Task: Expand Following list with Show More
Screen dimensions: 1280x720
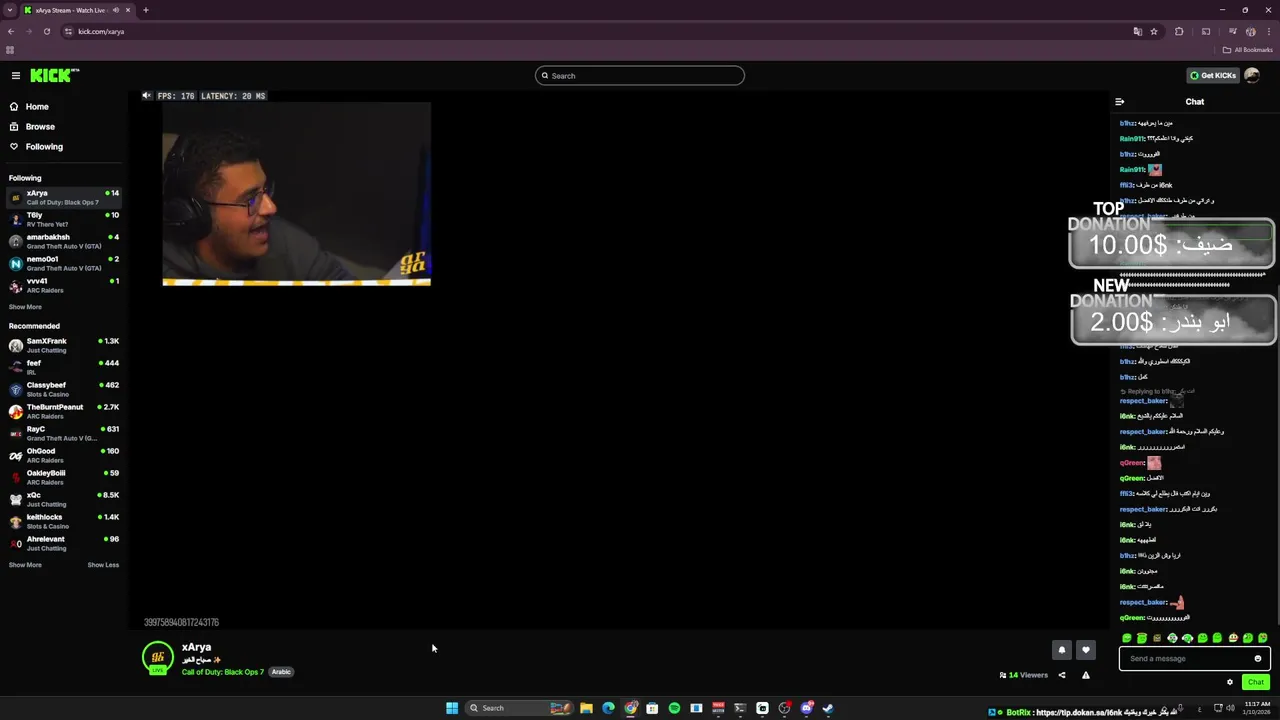Action: pyautogui.click(x=25, y=307)
